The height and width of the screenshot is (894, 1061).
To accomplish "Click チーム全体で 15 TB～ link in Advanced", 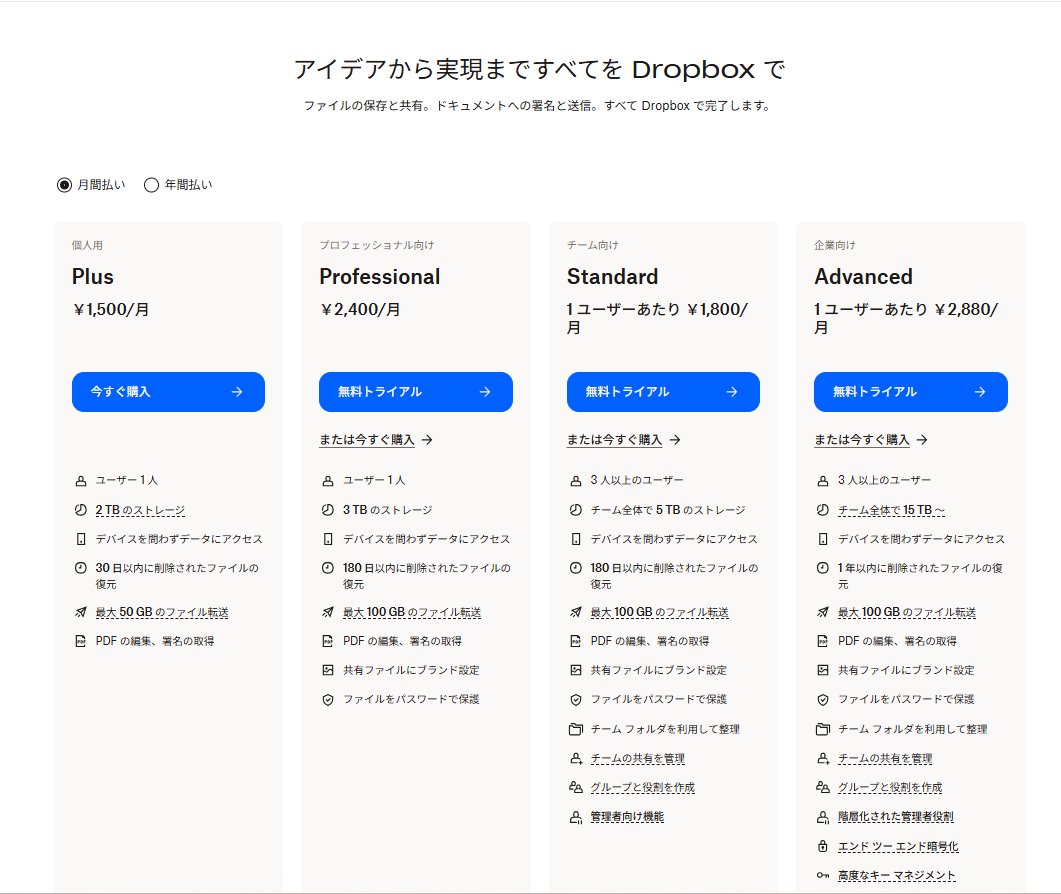I will 892,510.
